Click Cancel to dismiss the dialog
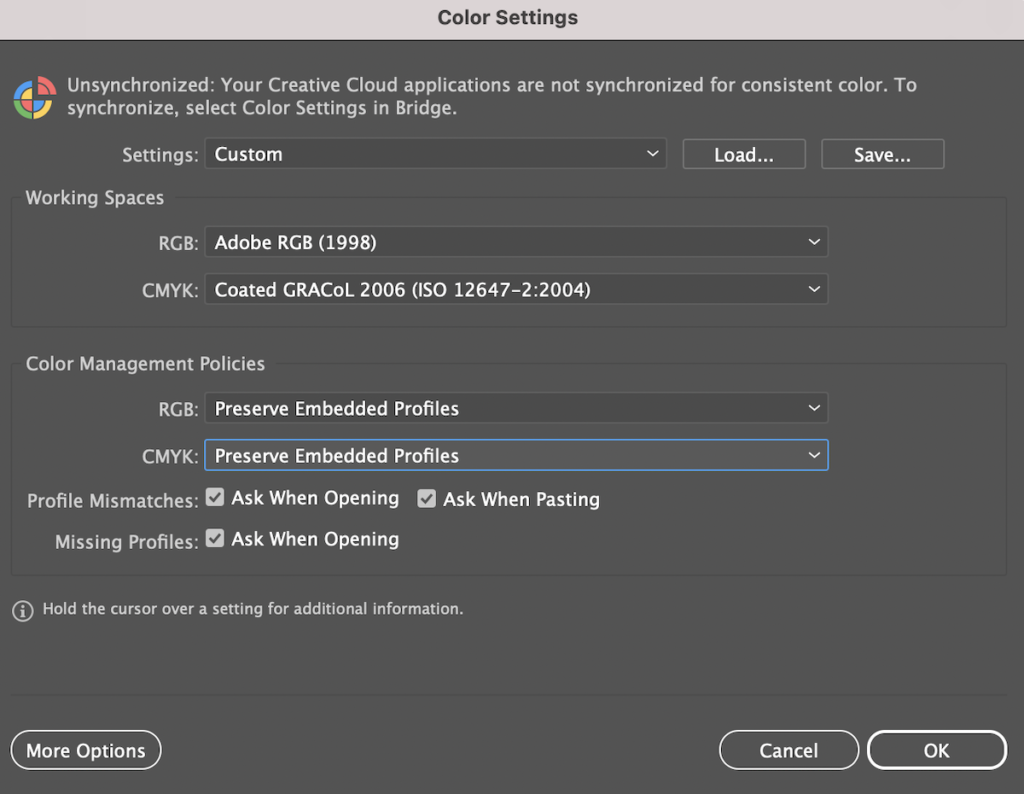 pyautogui.click(x=788, y=750)
